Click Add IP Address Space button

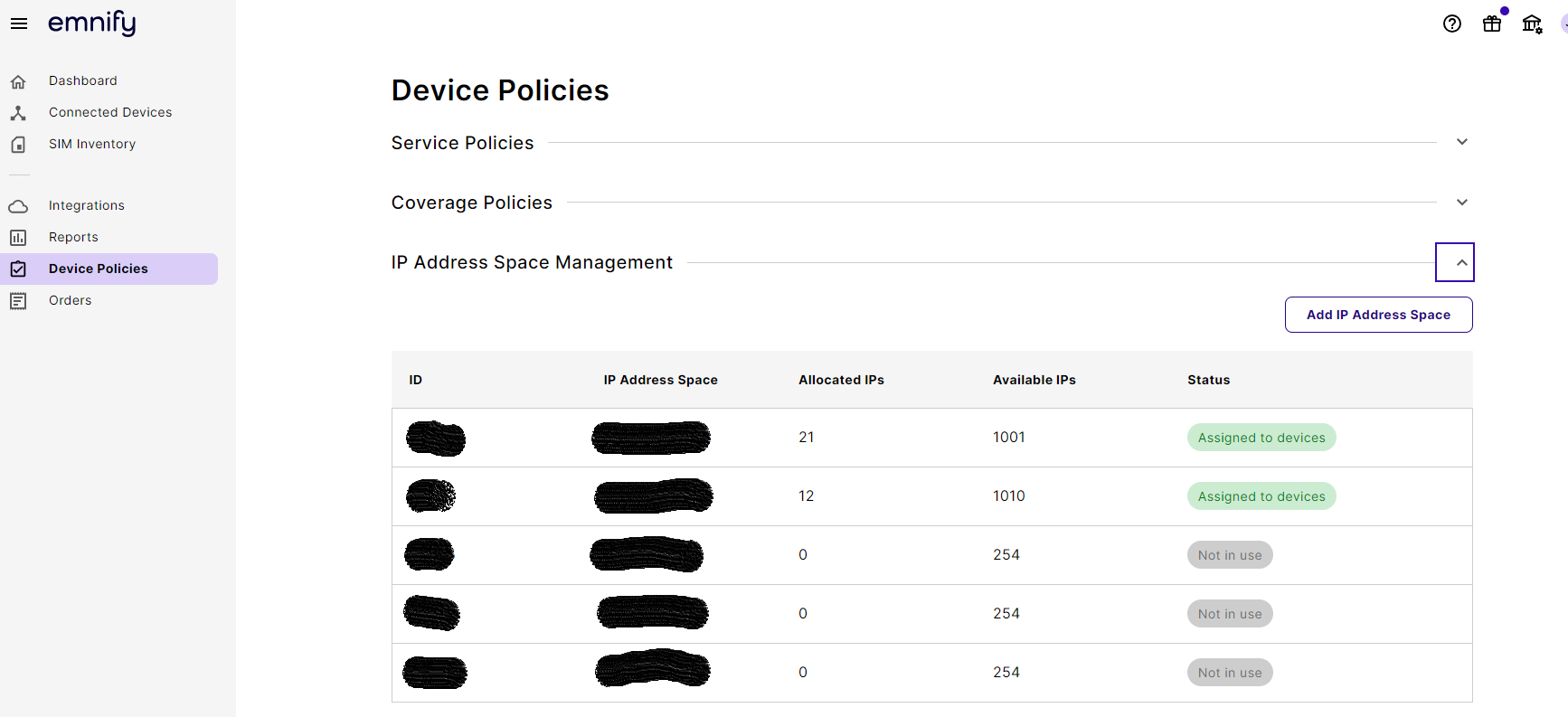point(1379,315)
